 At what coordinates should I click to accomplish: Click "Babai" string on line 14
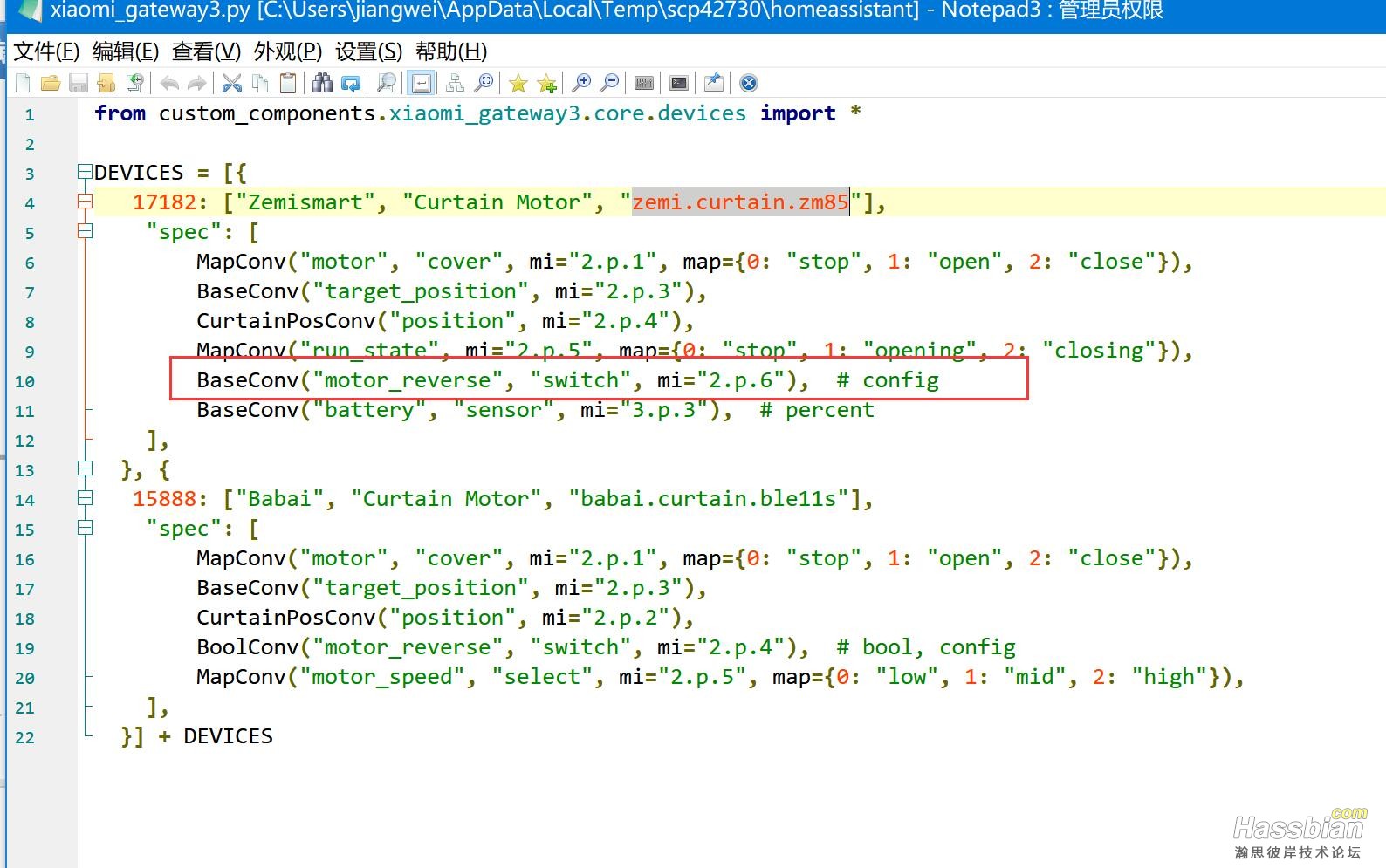point(279,499)
